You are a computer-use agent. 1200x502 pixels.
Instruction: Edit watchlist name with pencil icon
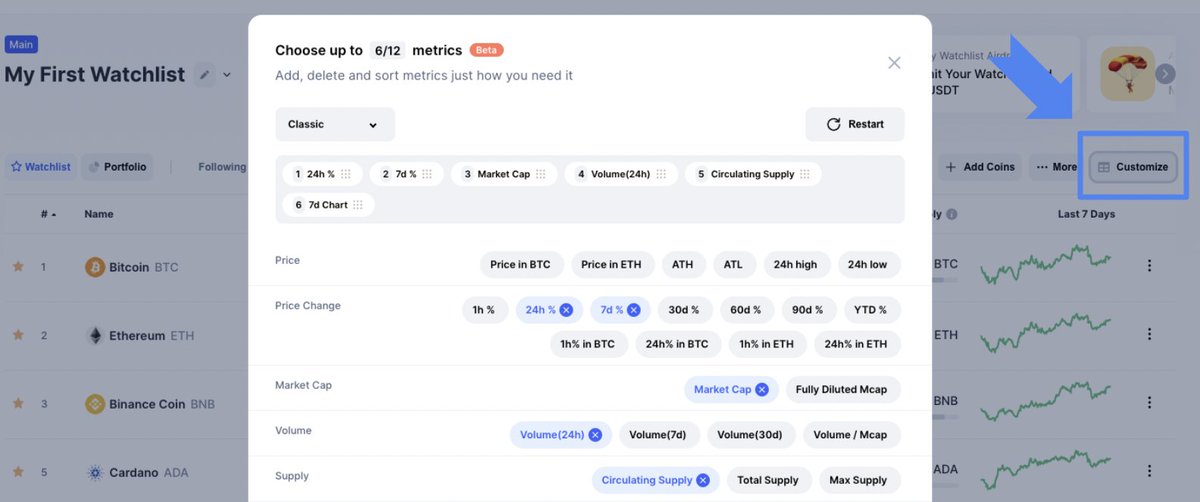tap(204, 75)
